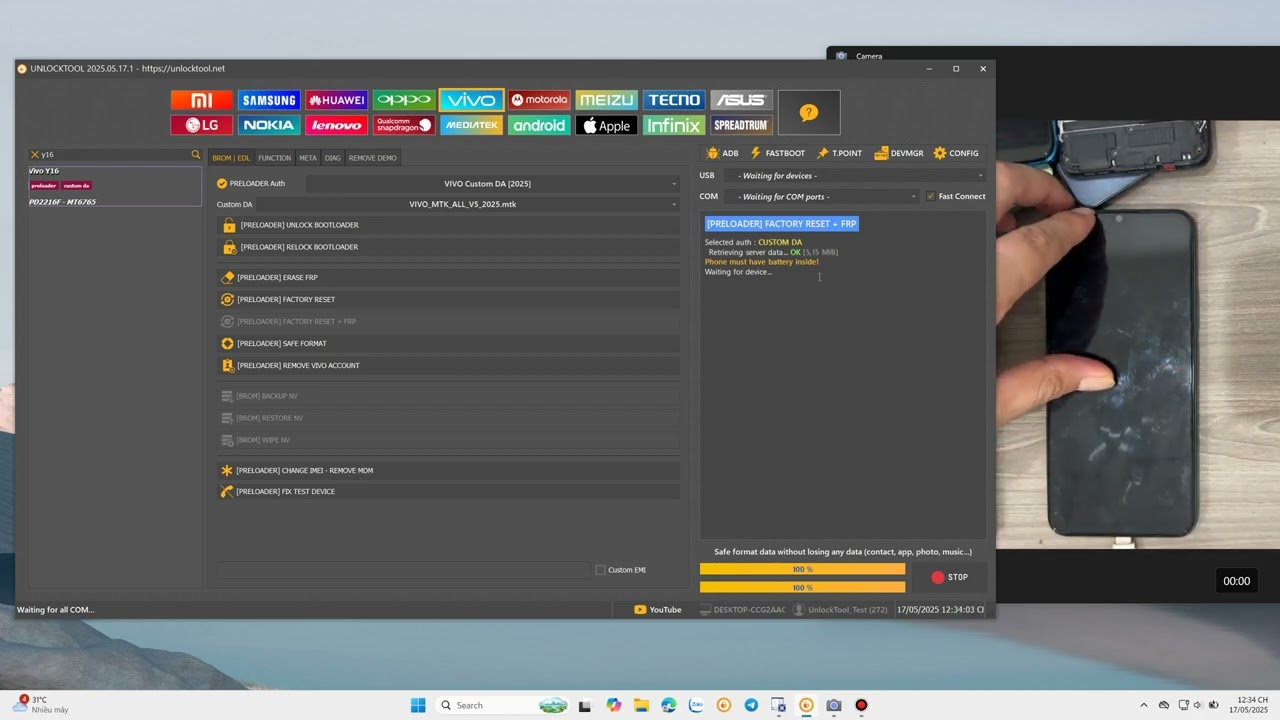
Task: Select the LG brand logo
Action: (x=202, y=125)
